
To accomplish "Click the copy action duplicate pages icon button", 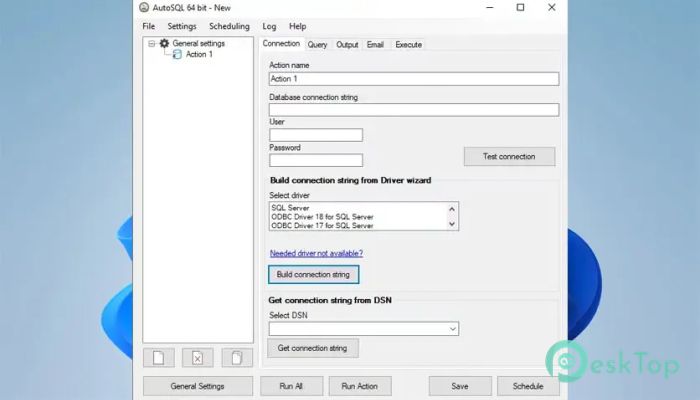I will pos(237,358).
